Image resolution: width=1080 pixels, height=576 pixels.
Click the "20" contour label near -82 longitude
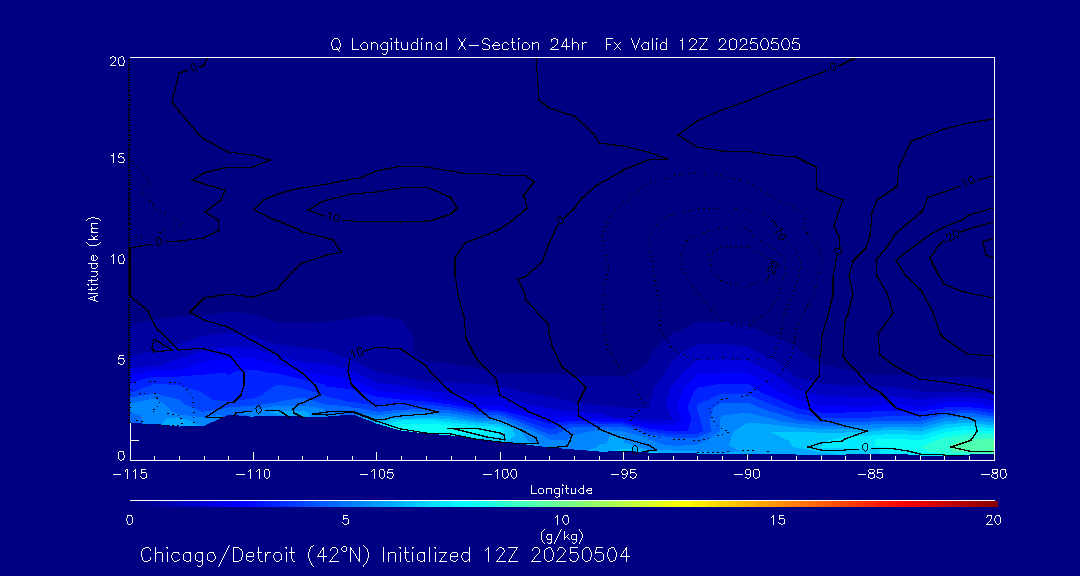coord(953,236)
